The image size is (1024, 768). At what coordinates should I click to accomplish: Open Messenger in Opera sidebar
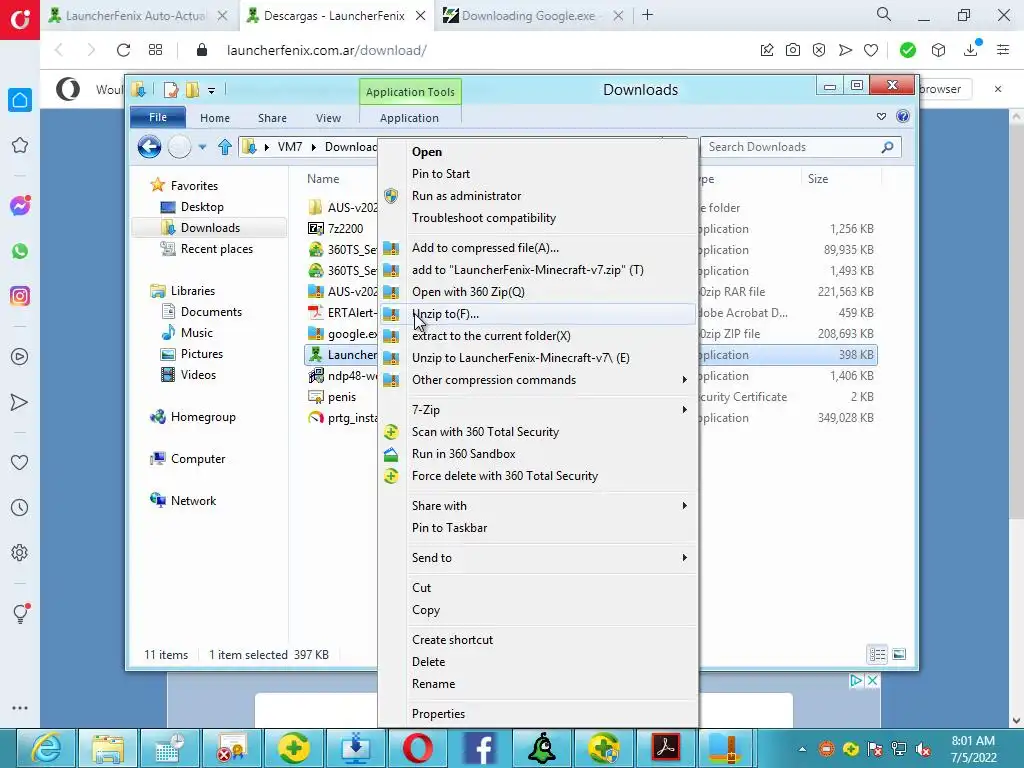click(x=20, y=206)
